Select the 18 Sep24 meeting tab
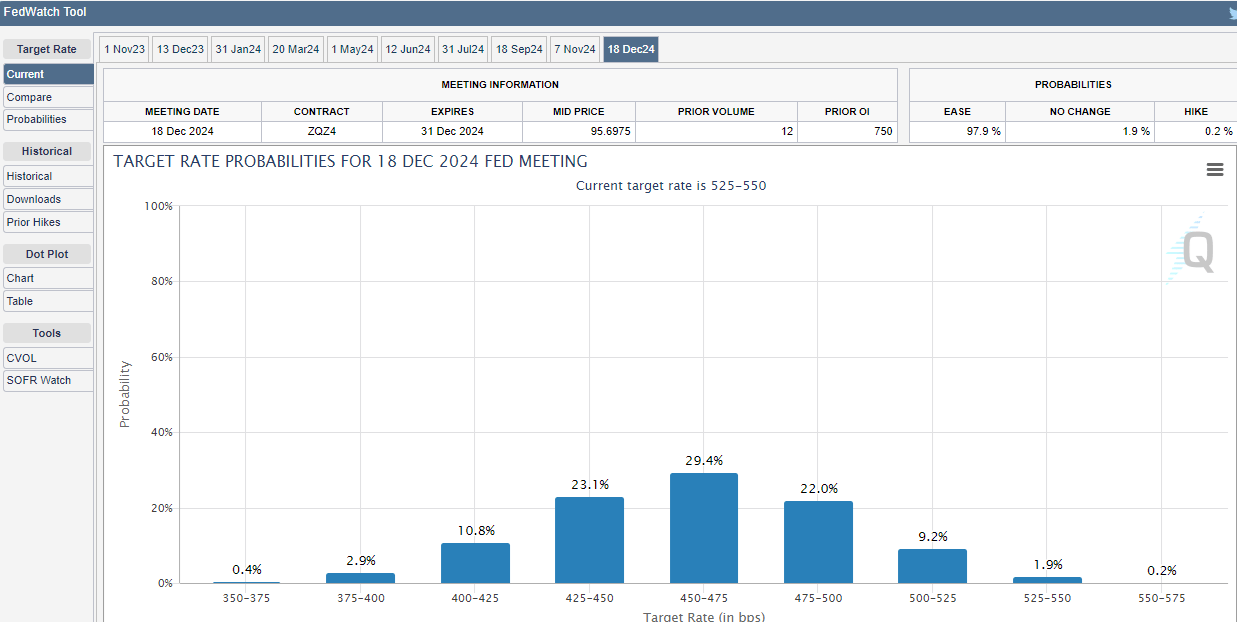1237x622 pixels. click(518, 48)
